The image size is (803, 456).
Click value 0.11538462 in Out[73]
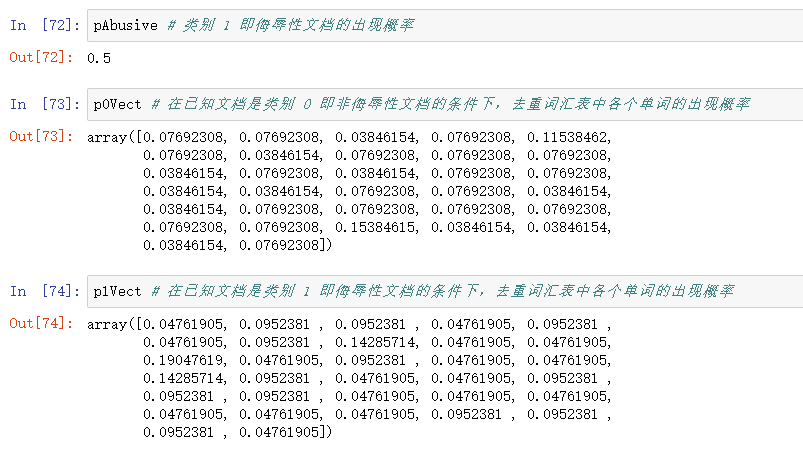click(x=569, y=137)
